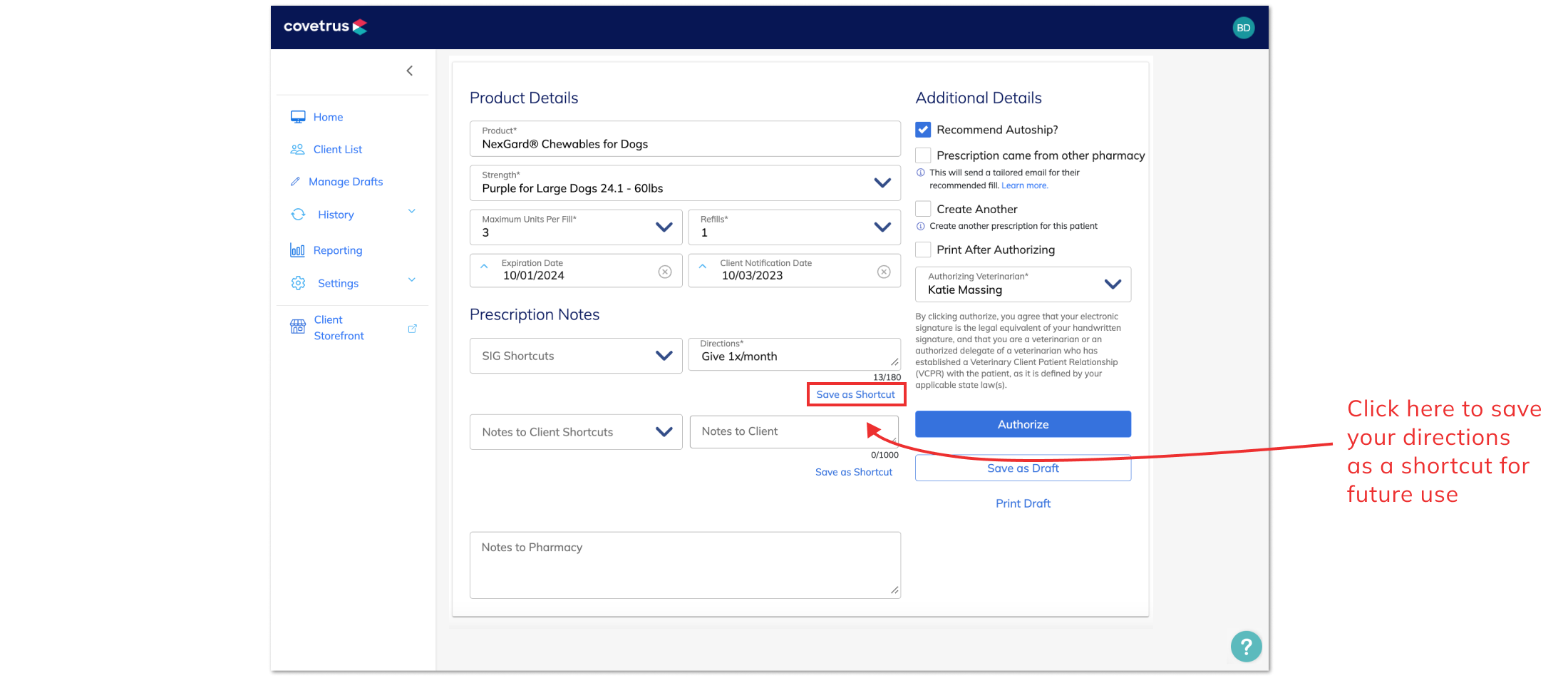Open Settings in the sidebar
The image size is (1568, 683).
coord(338,283)
